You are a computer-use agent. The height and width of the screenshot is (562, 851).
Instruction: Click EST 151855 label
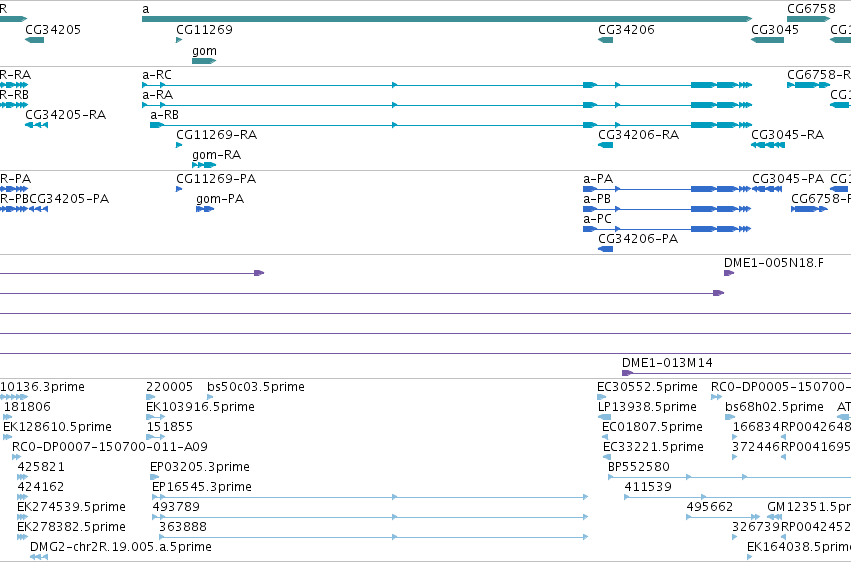[169, 427]
